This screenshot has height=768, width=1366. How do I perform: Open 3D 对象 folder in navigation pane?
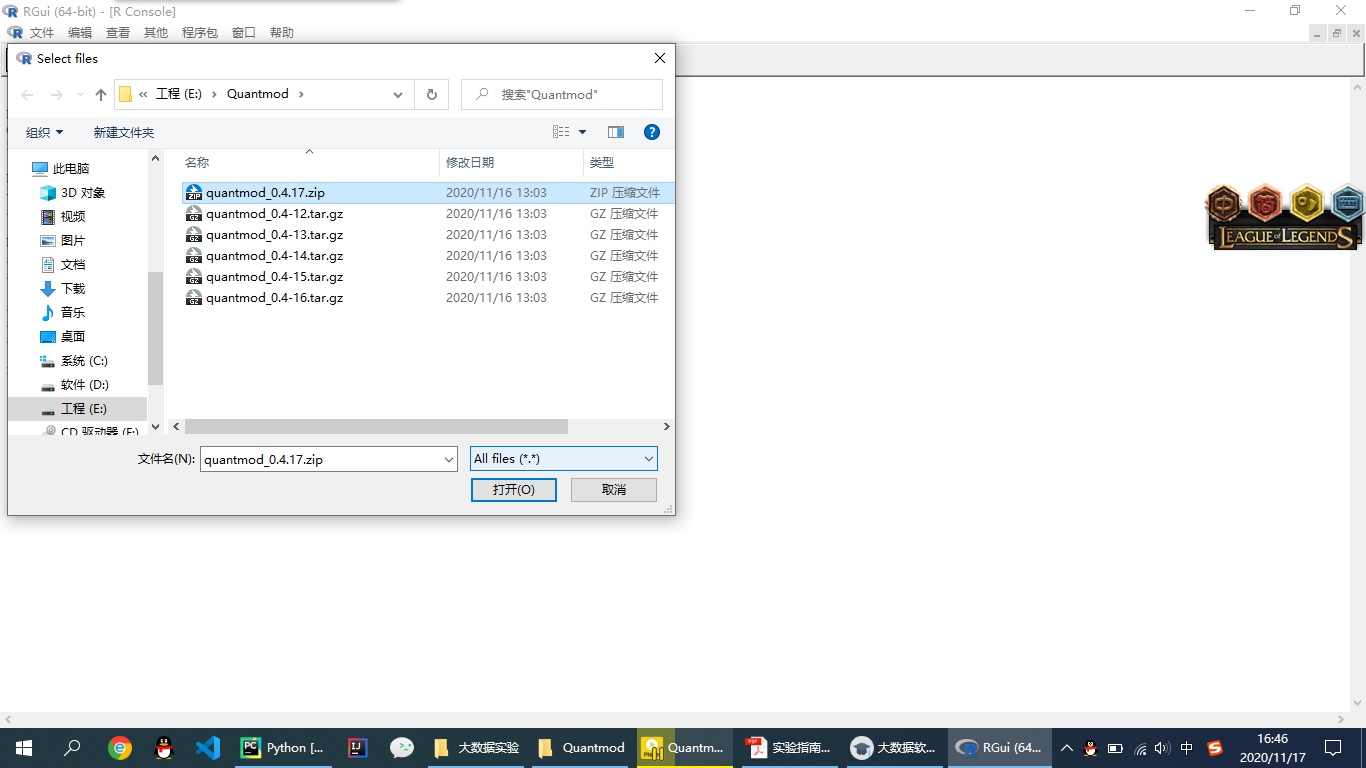(x=82, y=192)
